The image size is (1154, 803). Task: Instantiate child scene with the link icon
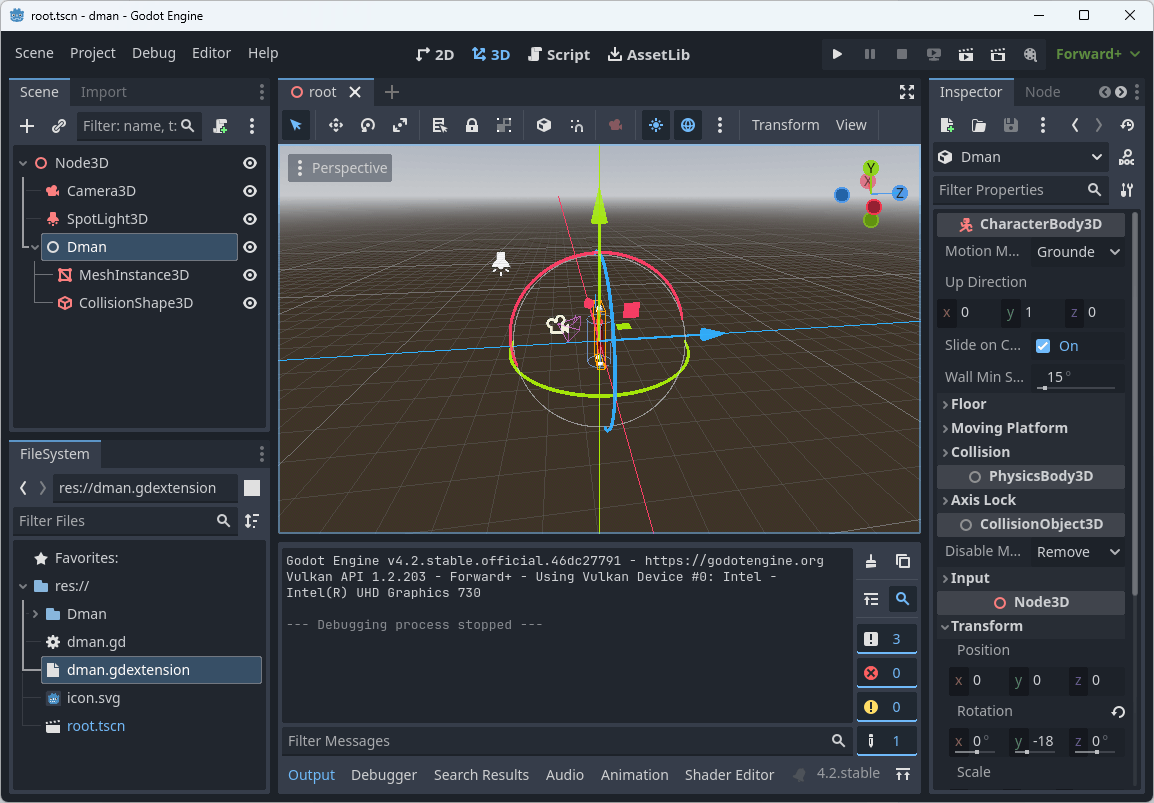coord(59,126)
